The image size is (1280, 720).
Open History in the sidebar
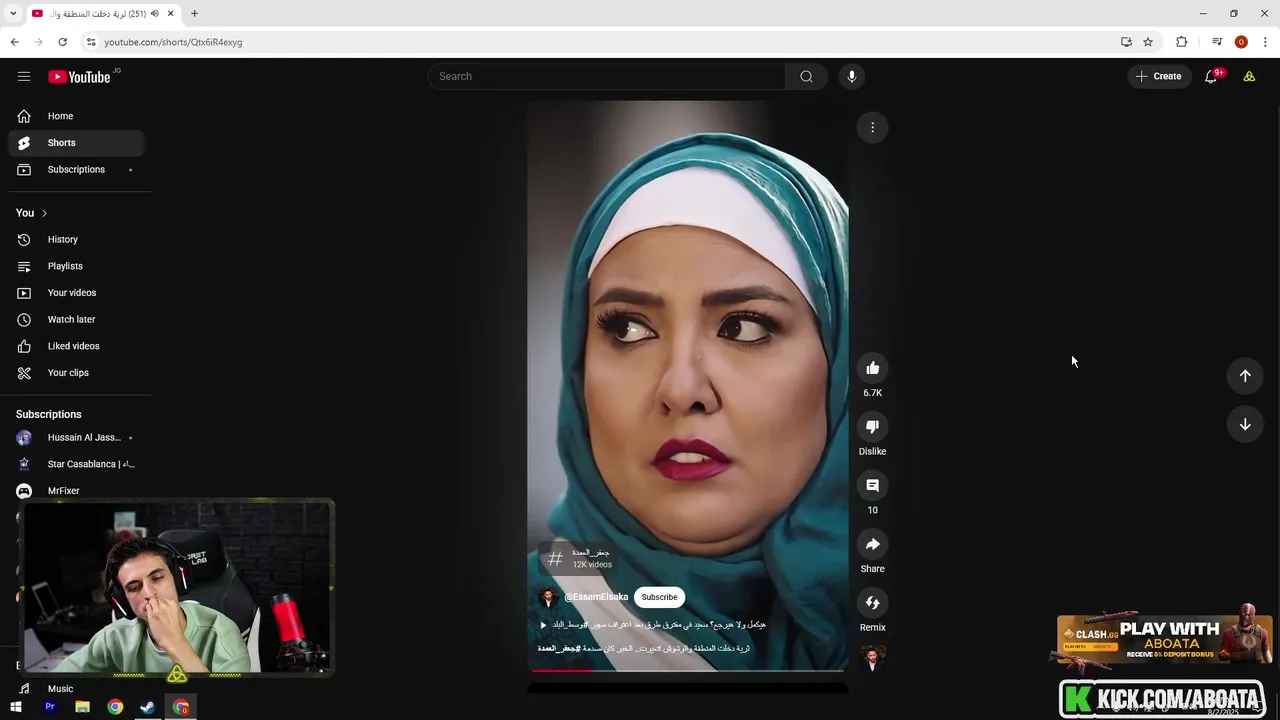coord(76,240)
